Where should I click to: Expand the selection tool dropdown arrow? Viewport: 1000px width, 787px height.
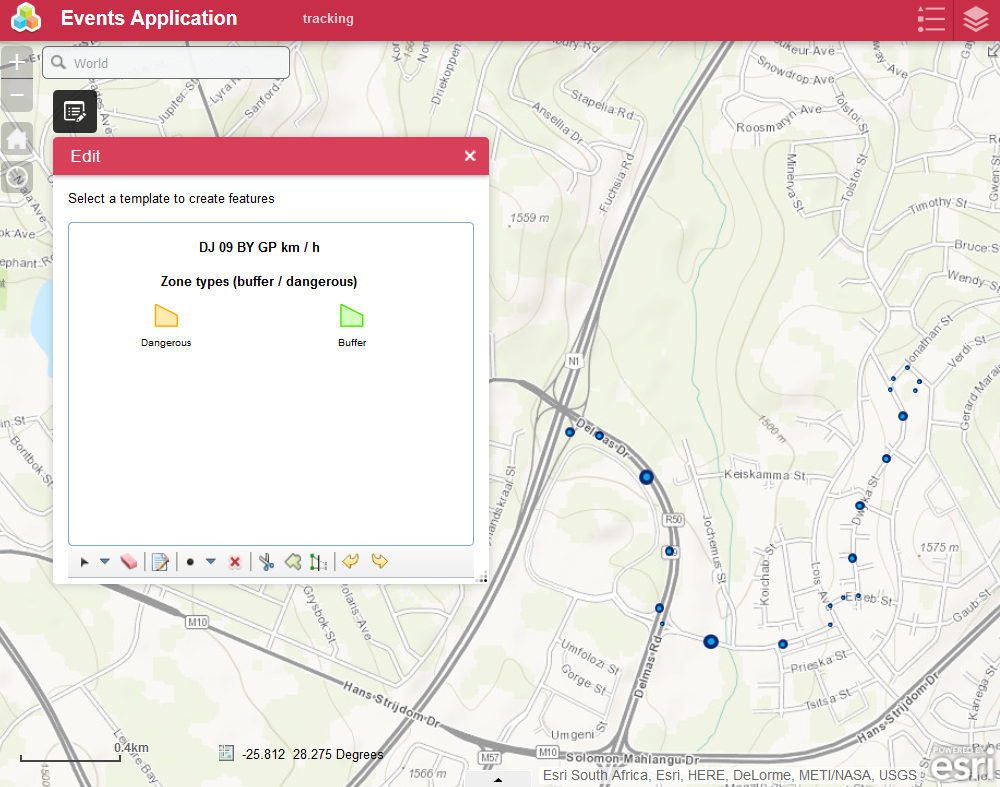[x=105, y=562]
